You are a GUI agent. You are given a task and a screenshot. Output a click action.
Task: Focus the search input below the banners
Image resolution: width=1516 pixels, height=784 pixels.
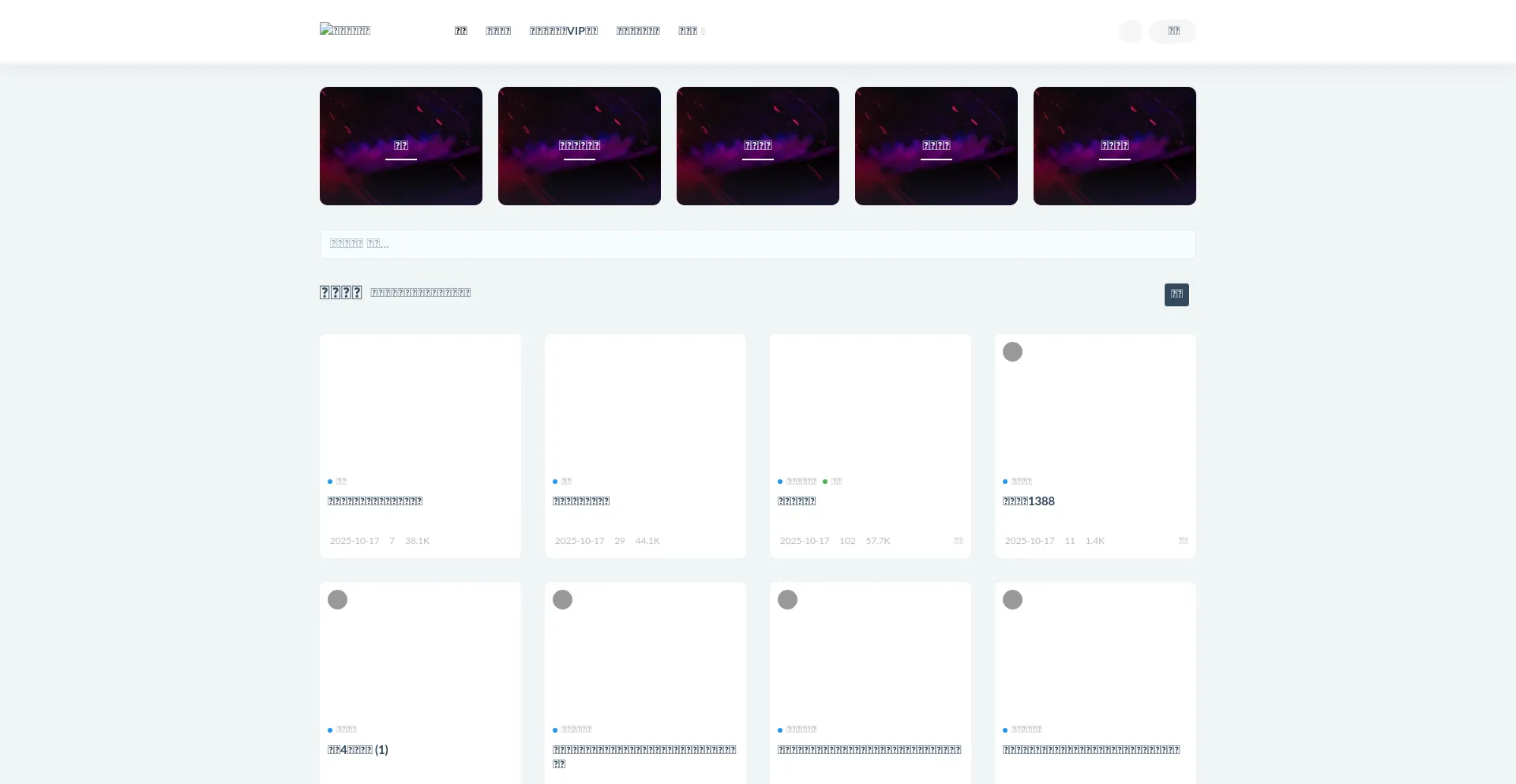[757, 244]
